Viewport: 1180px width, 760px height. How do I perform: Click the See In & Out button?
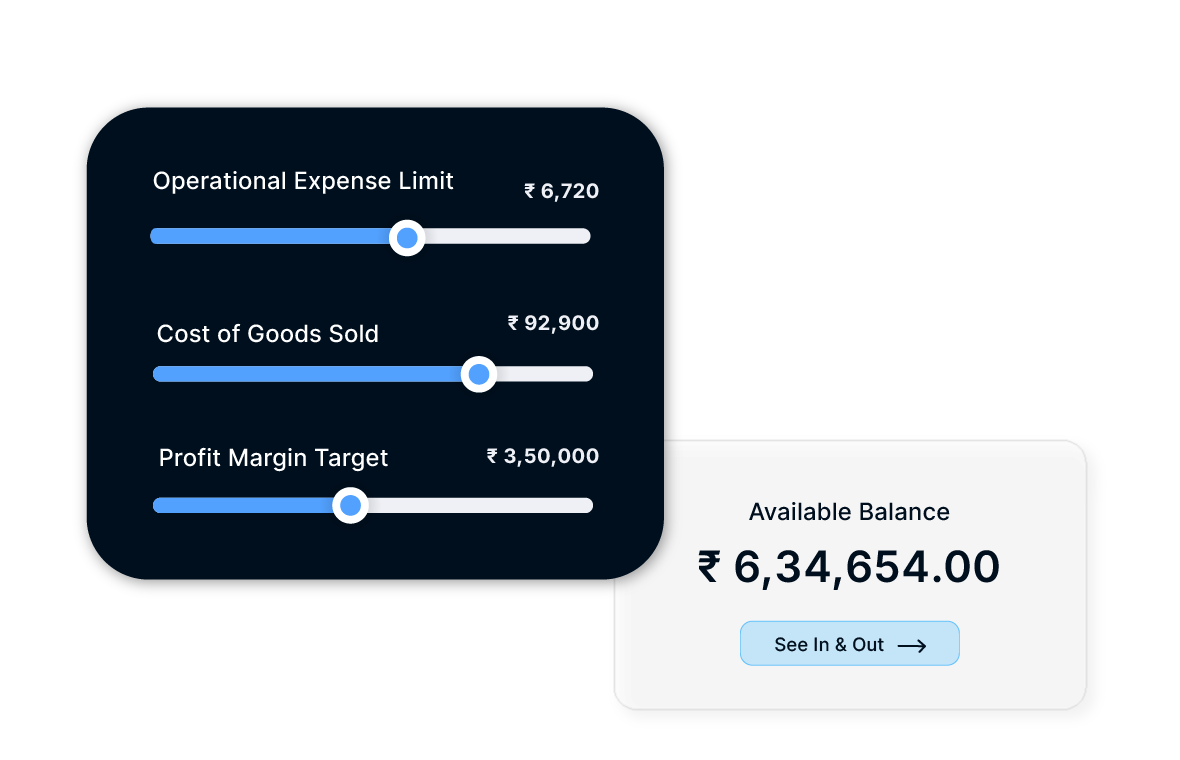pyautogui.click(x=850, y=643)
